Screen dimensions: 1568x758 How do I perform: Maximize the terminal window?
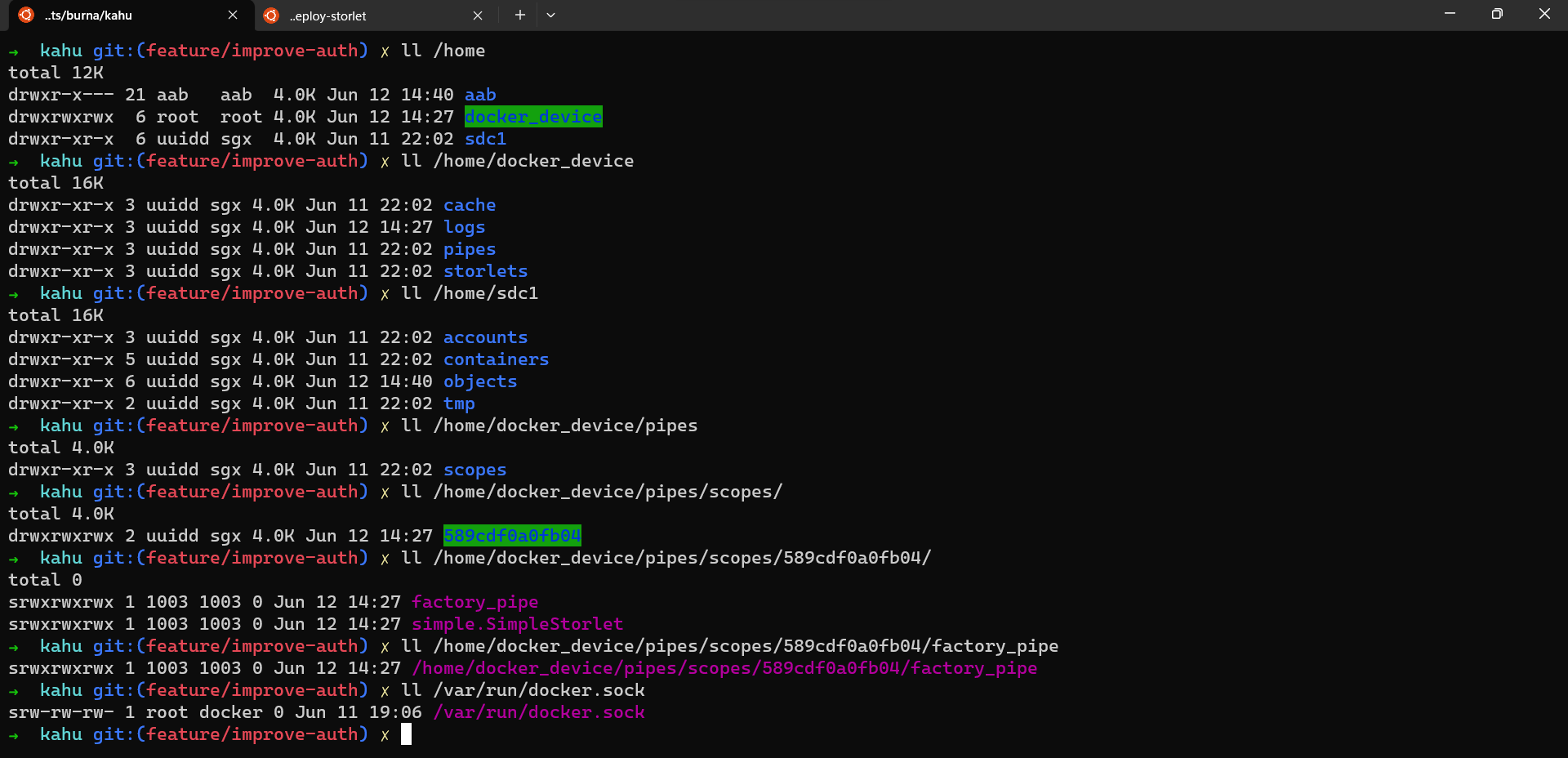[x=1497, y=14]
